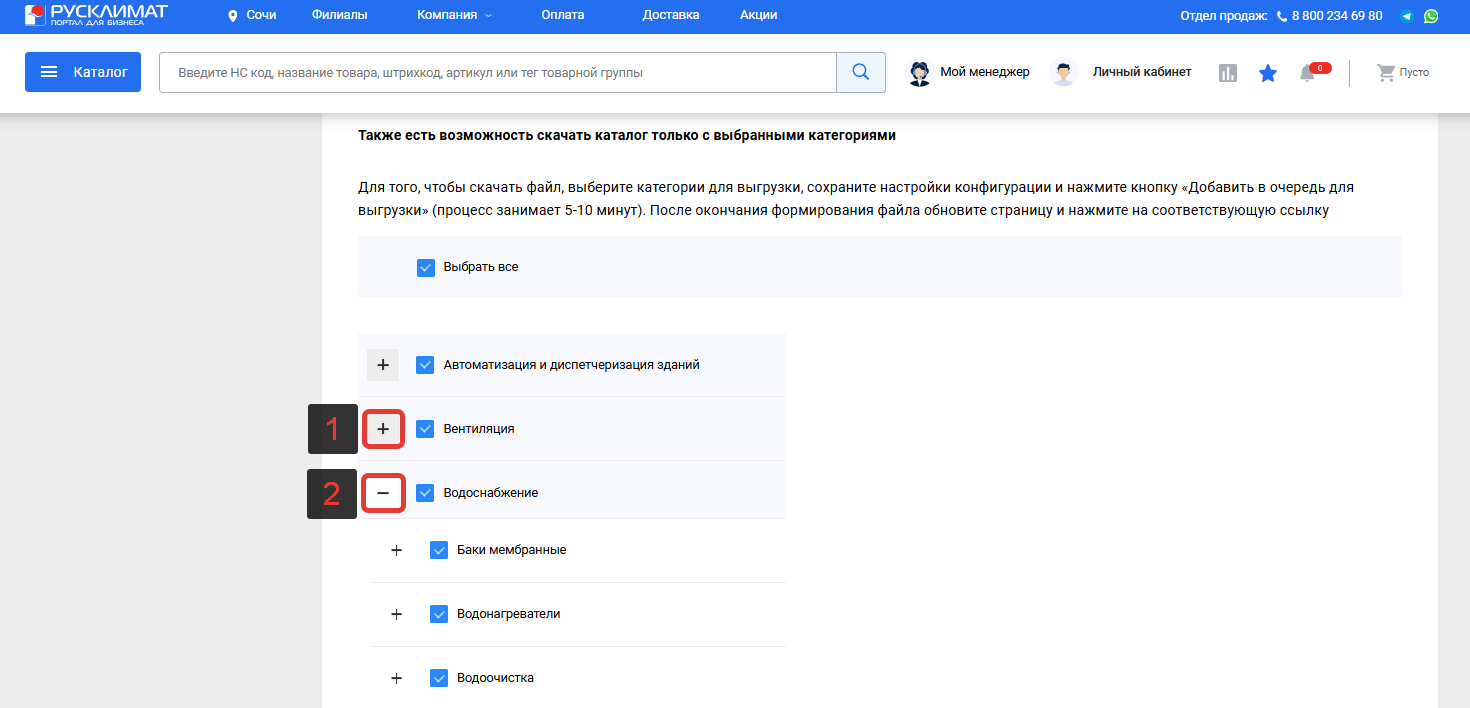The height and width of the screenshot is (708, 1470).
Task: Click phone number 8 800 234 69 80
Action: 1337,16
